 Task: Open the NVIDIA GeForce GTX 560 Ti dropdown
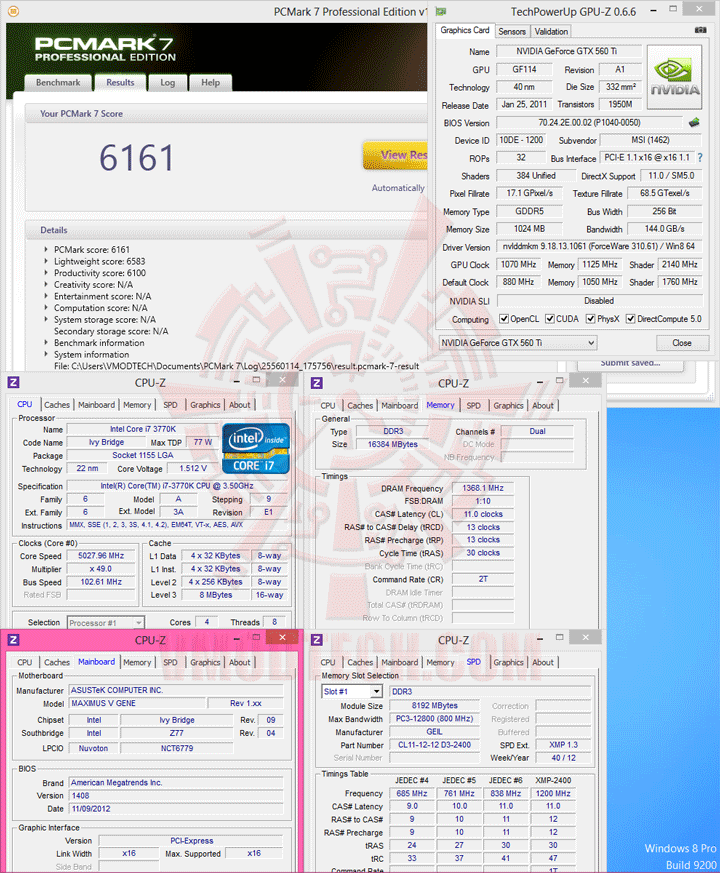(517, 343)
